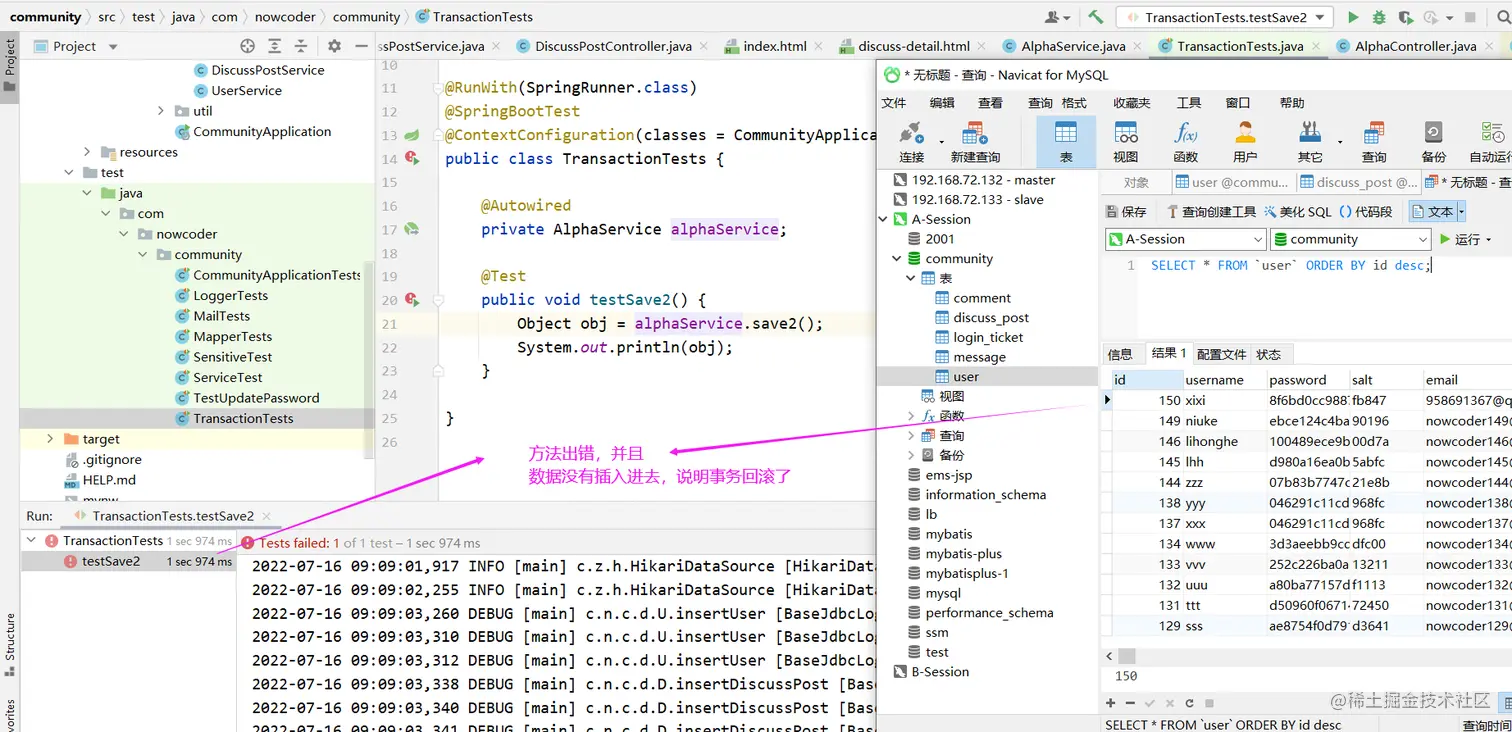Select Navicat View (视图) toolbar icon

coord(1126,142)
